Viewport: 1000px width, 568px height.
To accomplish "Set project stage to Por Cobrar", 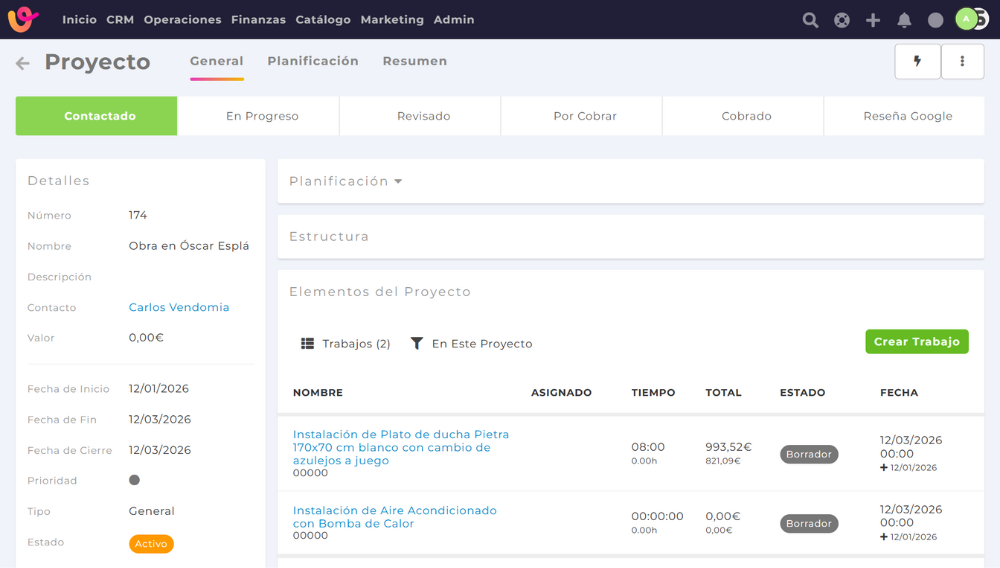I will point(585,116).
